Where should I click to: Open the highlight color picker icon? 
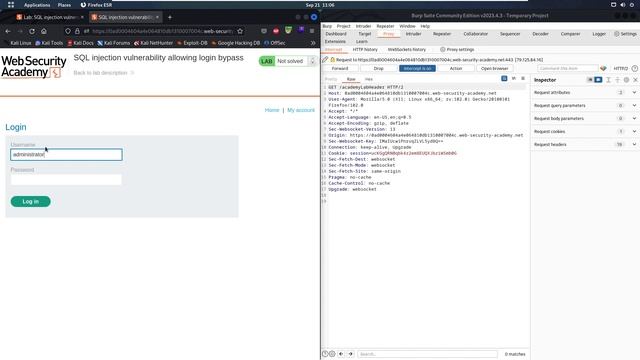(x=603, y=69)
